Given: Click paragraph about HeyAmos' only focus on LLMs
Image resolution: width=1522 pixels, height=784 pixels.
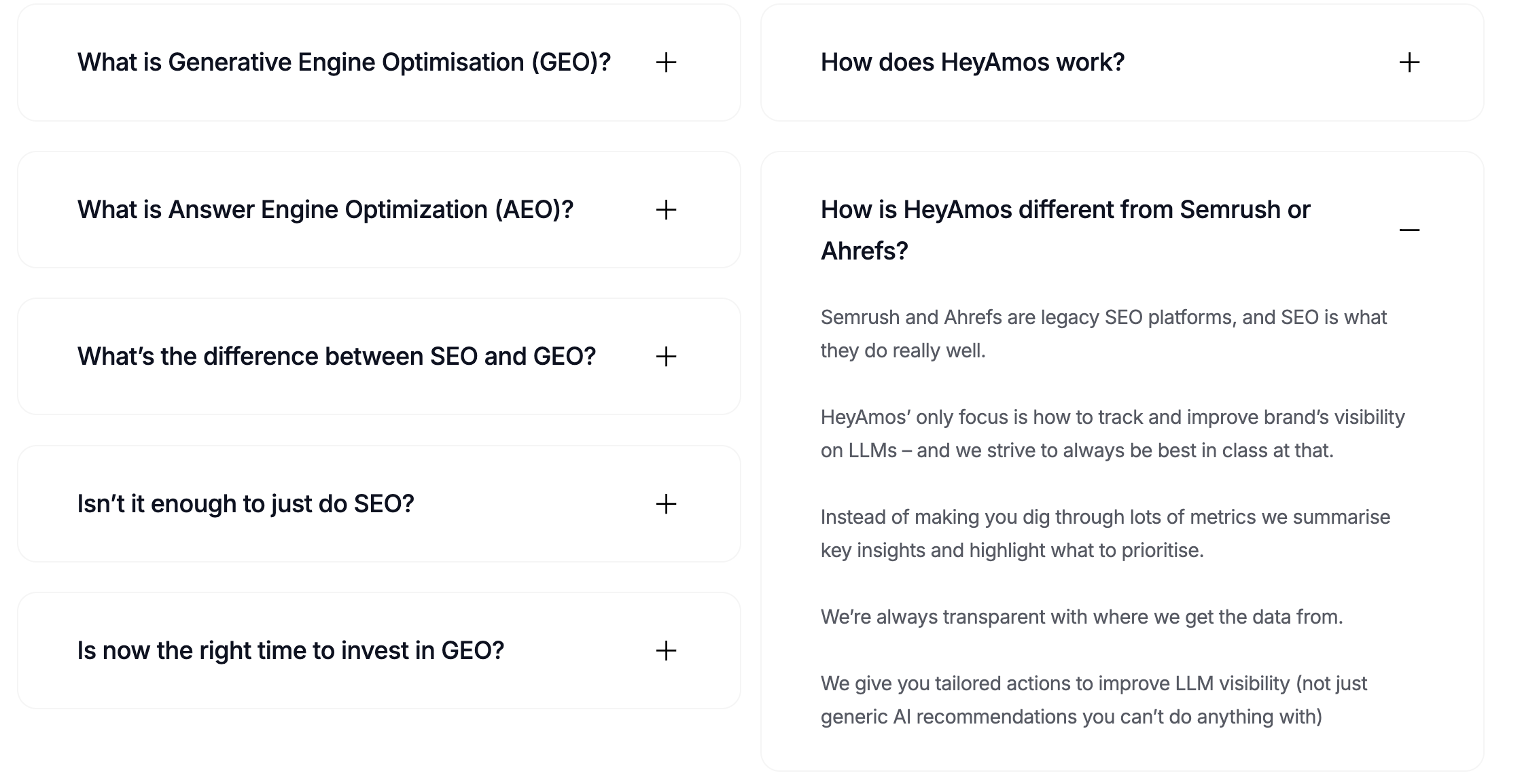Looking at the screenshot, I should pos(1112,433).
